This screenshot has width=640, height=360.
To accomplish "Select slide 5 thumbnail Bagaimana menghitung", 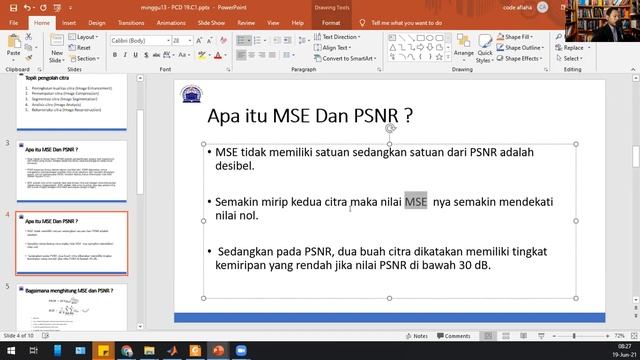I will click(72, 307).
